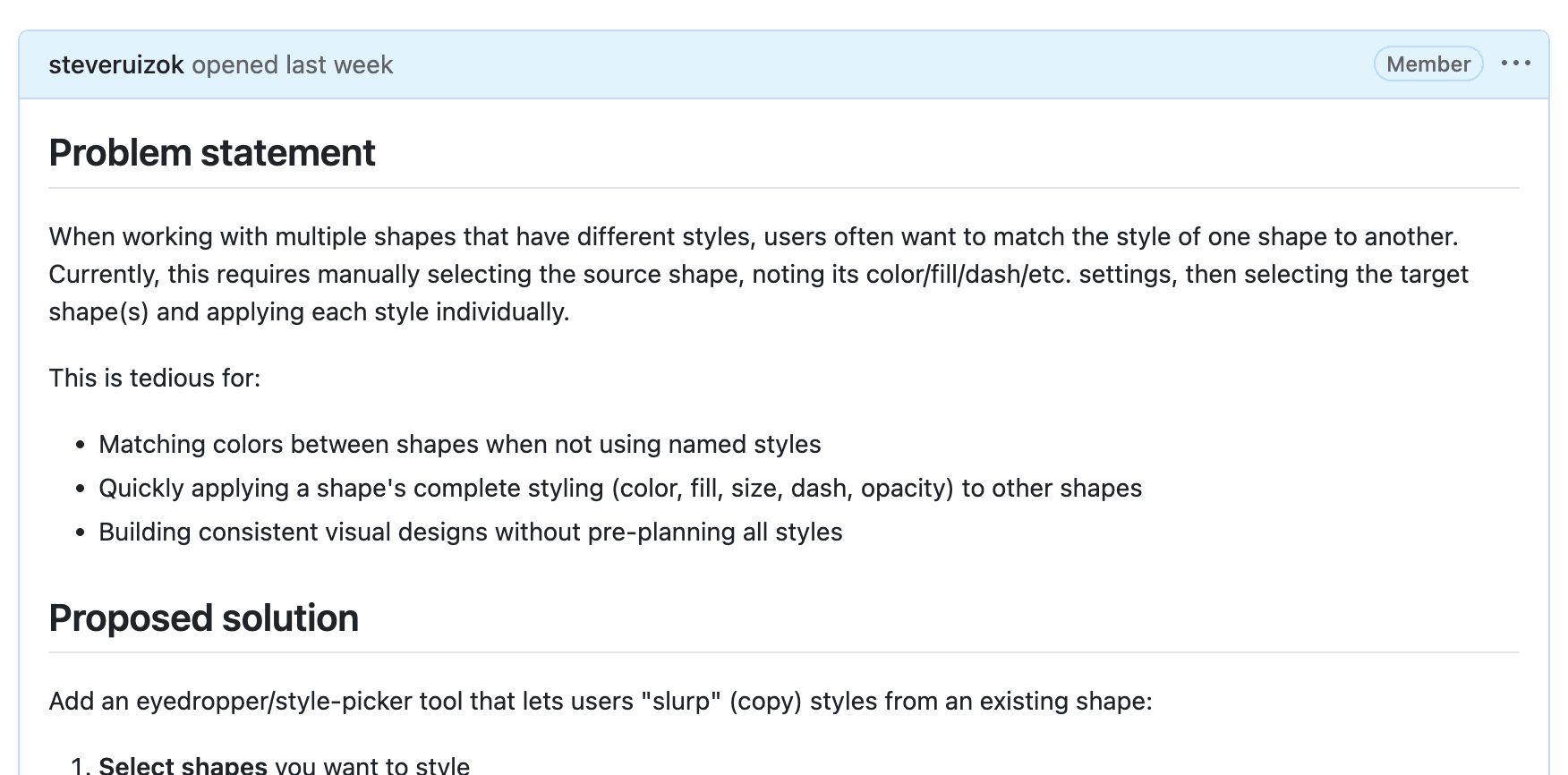Screen dimensions: 1568x775
Task: Click the Problem statement heading
Action: 212,153
